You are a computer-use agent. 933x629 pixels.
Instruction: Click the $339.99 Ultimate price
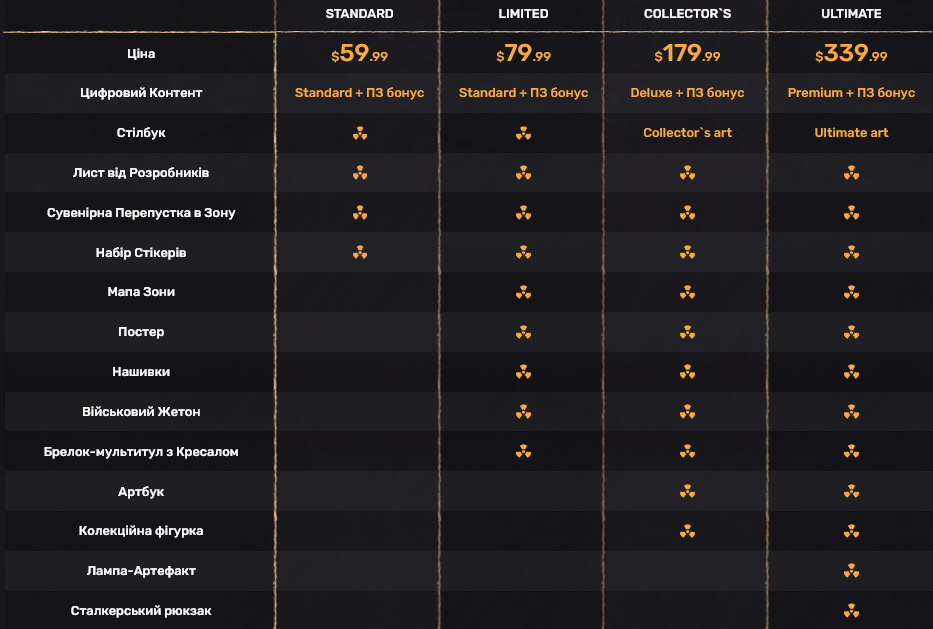pos(851,54)
